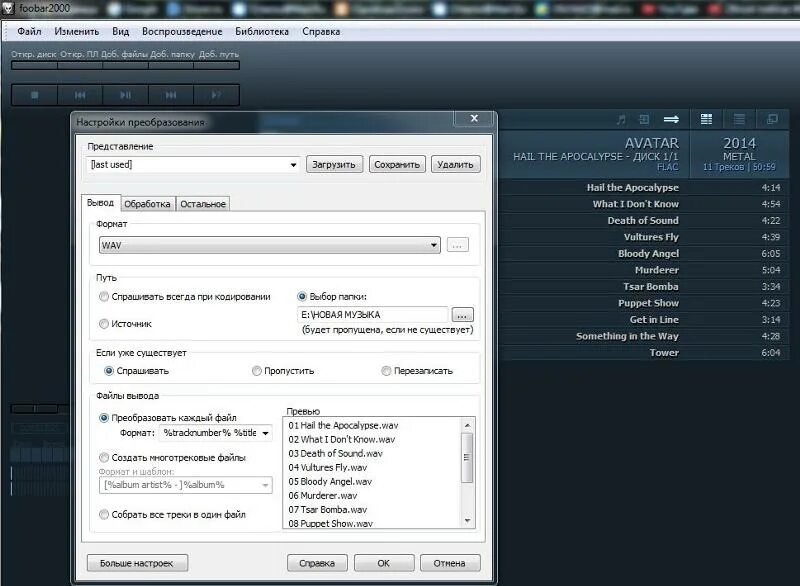The image size is (800, 586).
Task: Open the format settings ellipsis button
Action: point(458,245)
